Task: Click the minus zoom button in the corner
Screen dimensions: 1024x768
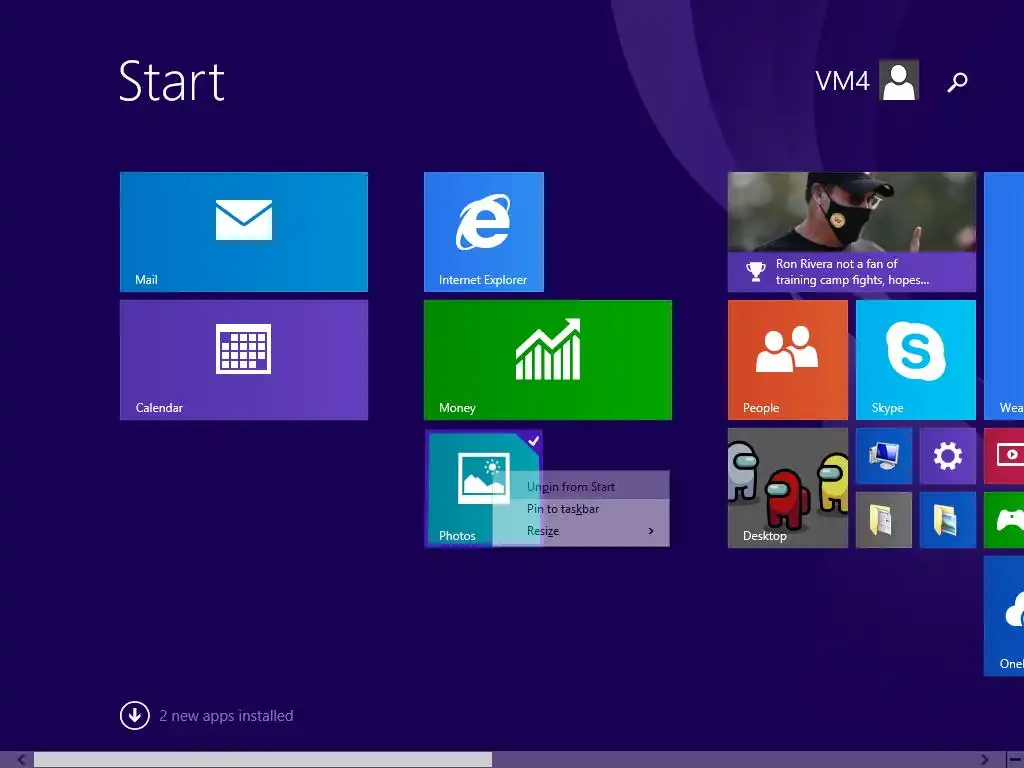Action: coord(1015,760)
